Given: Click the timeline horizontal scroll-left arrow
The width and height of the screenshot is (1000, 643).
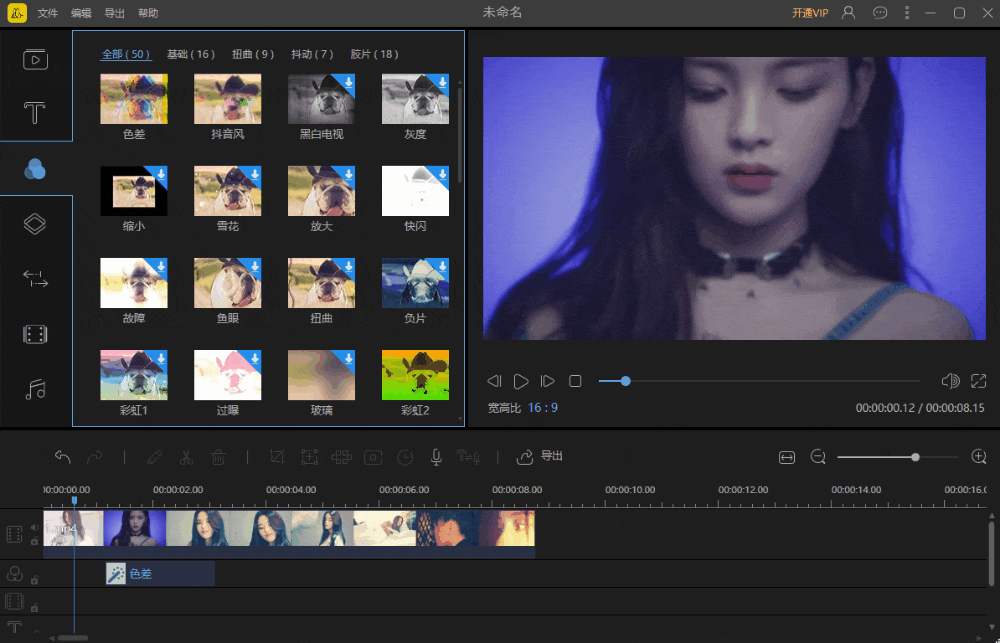Looking at the screenshot, I should [x=52, y=638].
